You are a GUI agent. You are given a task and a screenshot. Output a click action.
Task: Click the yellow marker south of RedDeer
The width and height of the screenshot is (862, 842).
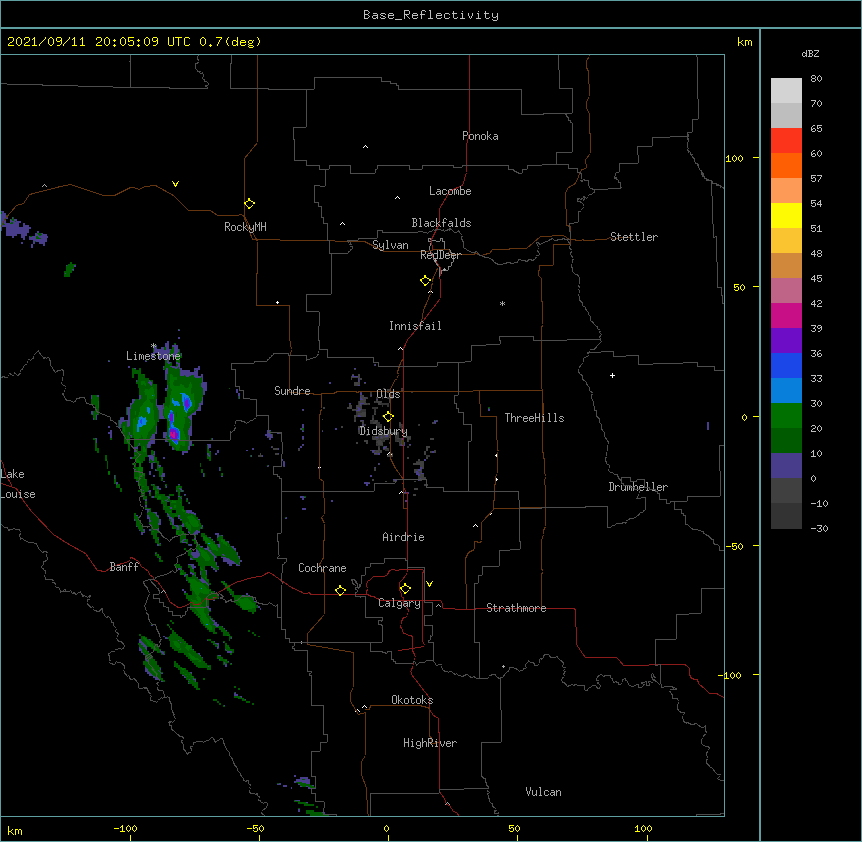(x=425, y=281)
